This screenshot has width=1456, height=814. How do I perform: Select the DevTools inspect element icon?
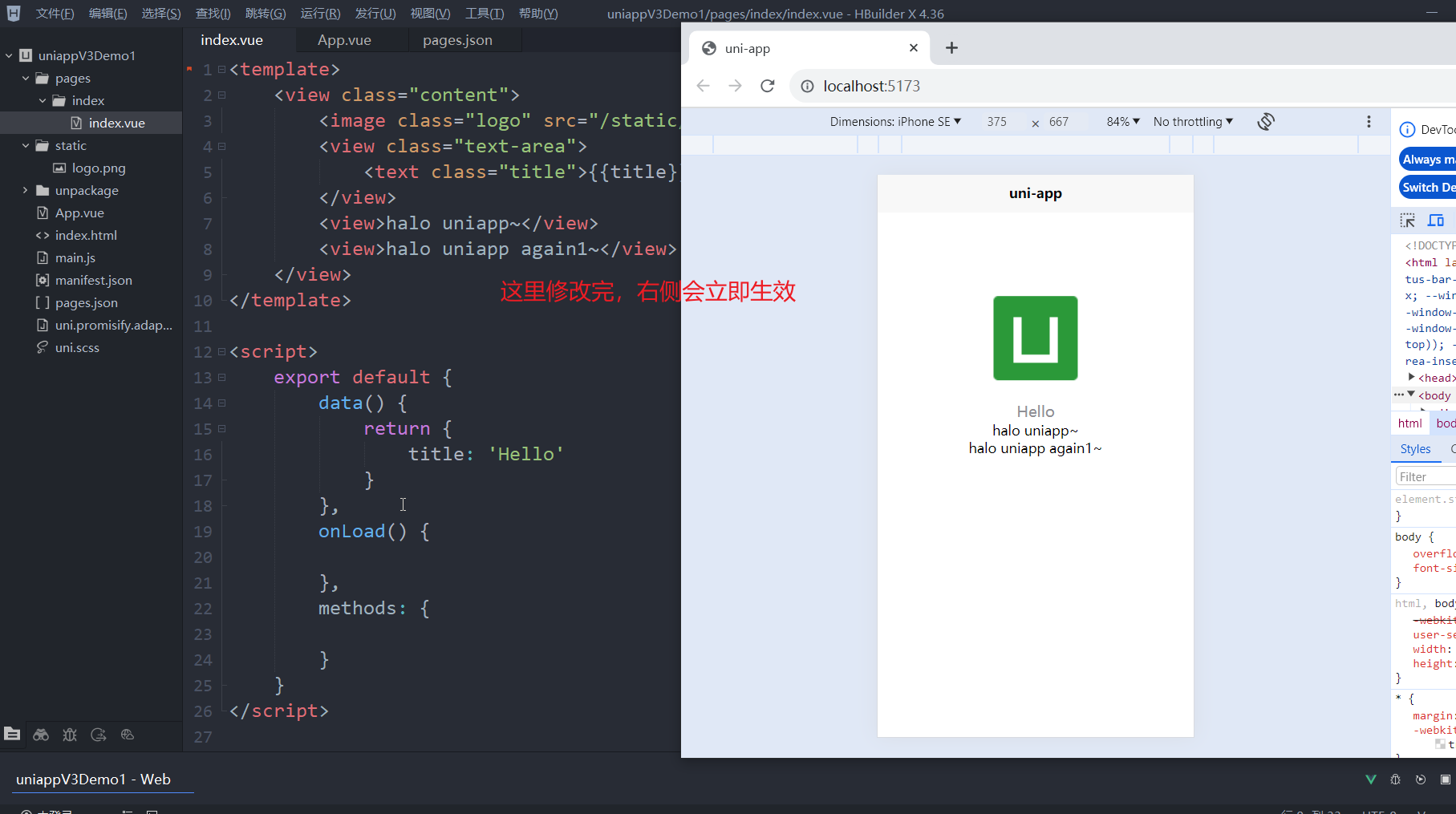[1408, 220]
